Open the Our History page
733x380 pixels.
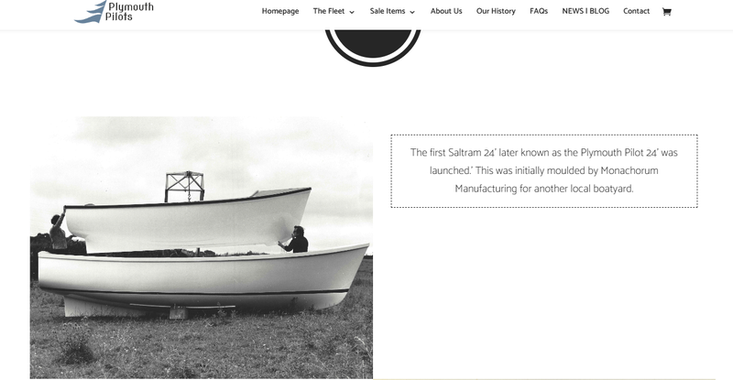tap(496, 11)
